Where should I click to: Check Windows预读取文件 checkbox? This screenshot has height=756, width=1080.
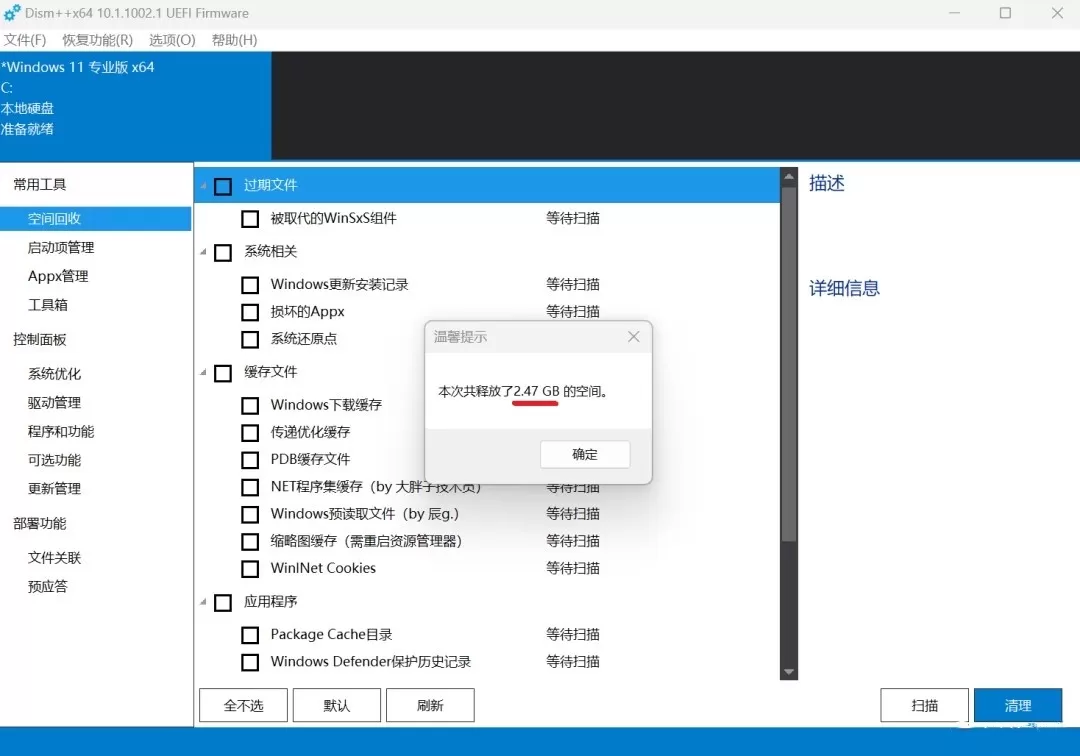[250, 514]
